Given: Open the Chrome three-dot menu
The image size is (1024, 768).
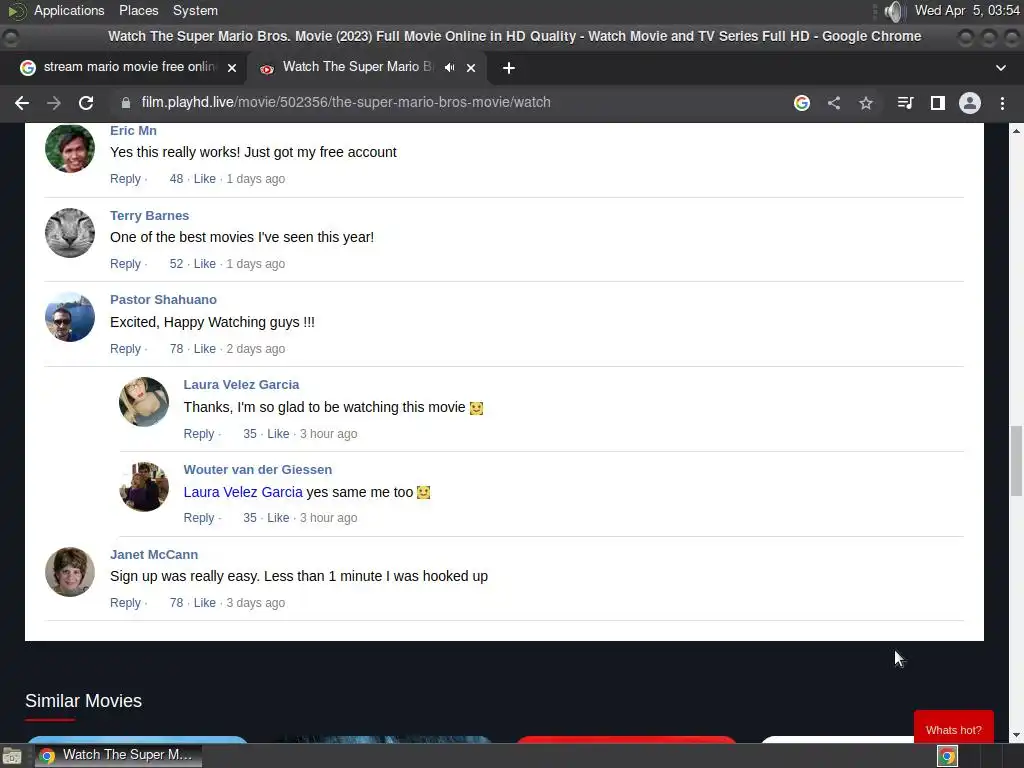Looking at the screenshot, I should 1002,103.
